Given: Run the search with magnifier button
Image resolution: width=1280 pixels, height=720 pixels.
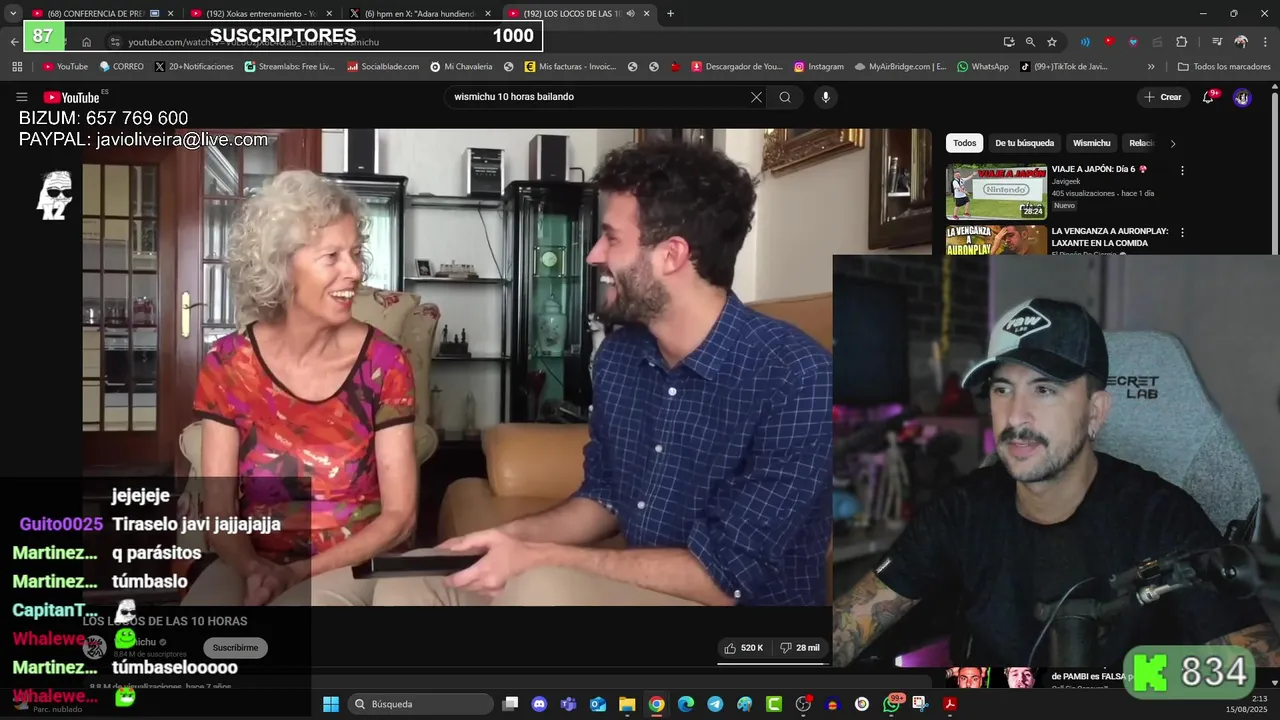Looking at the screenshot, I should coord(785,97).
